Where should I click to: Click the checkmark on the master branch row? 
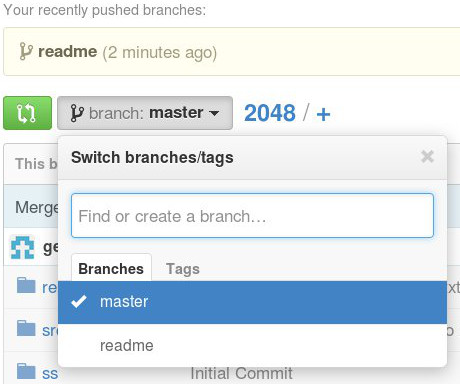point(79,302)
